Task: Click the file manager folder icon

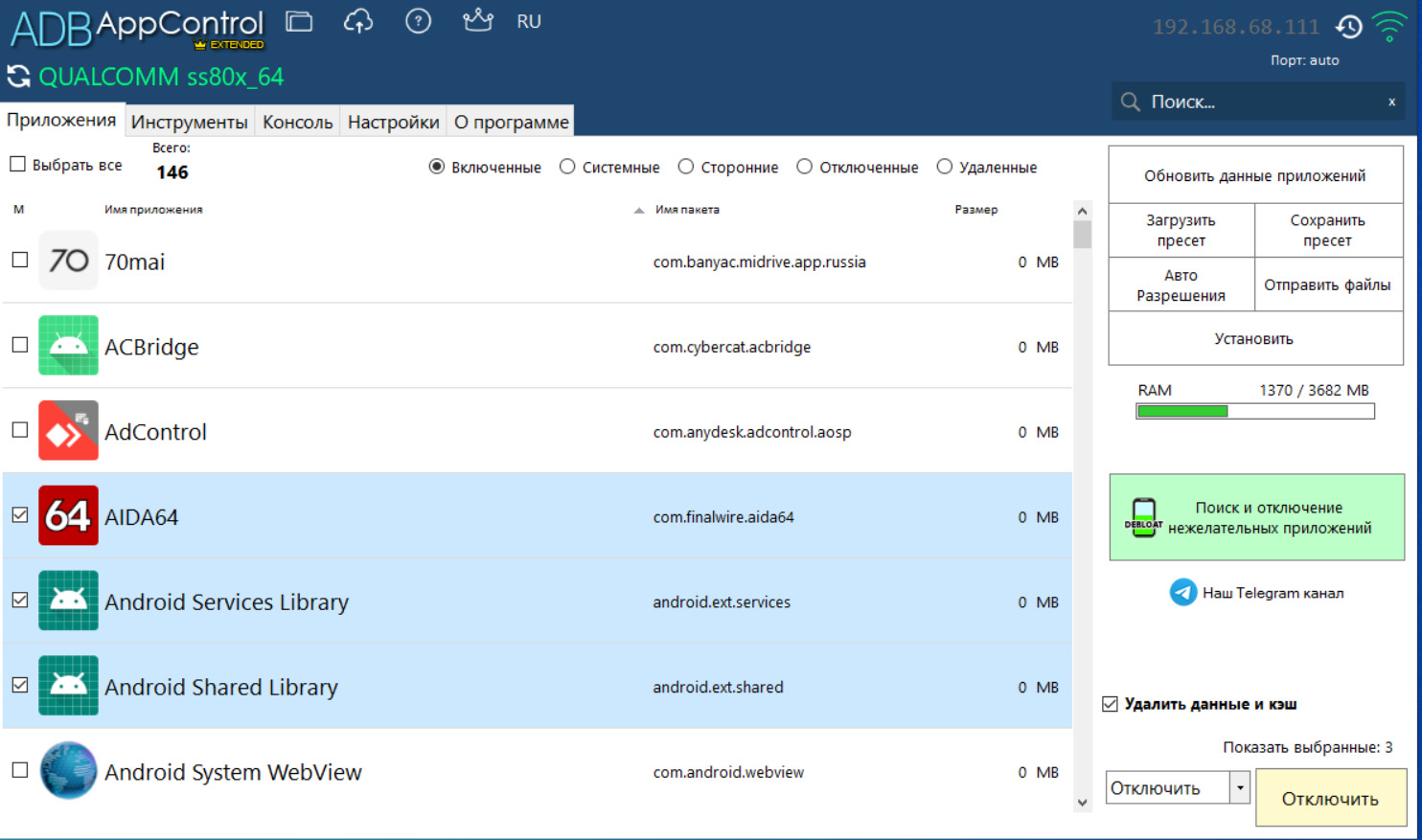Action: [x=299, y=21]
